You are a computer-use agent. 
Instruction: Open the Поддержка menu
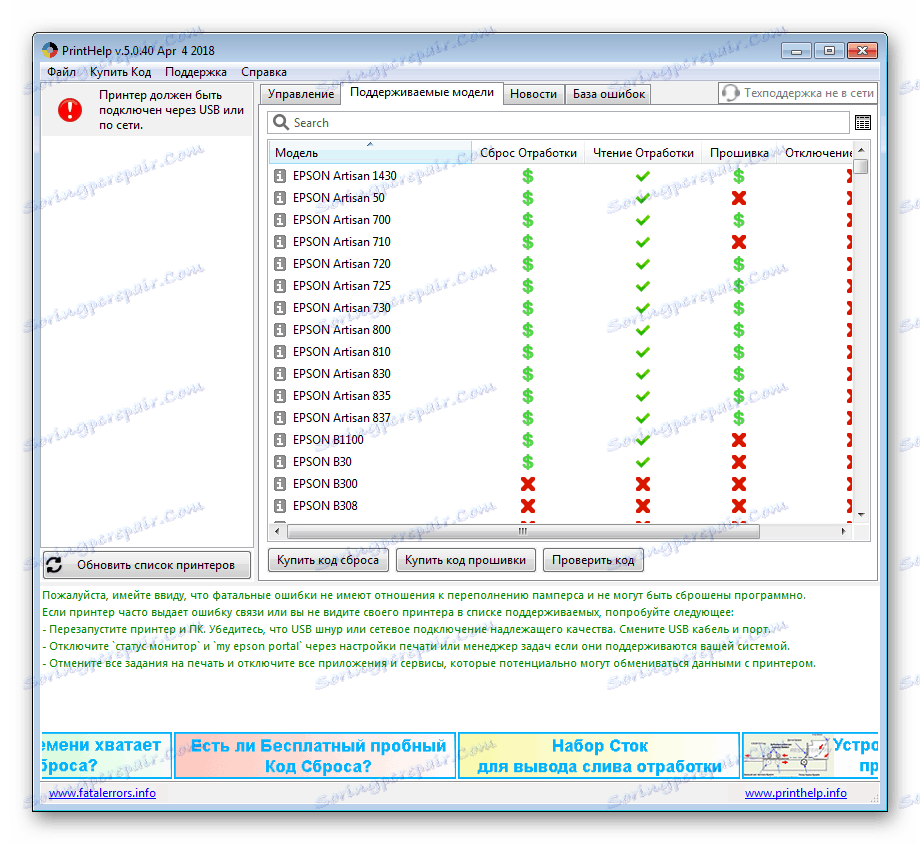coord(195,72)
